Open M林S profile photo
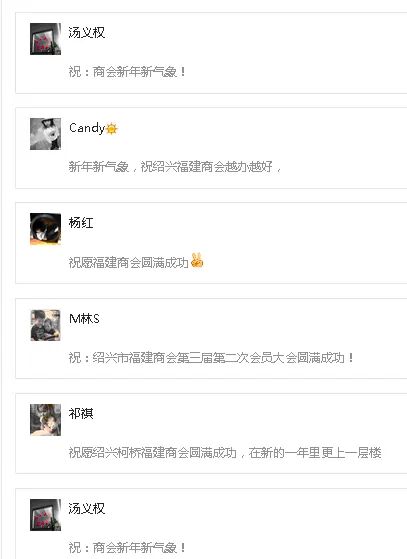The image size is (407, 559). (x=45, y=325)
